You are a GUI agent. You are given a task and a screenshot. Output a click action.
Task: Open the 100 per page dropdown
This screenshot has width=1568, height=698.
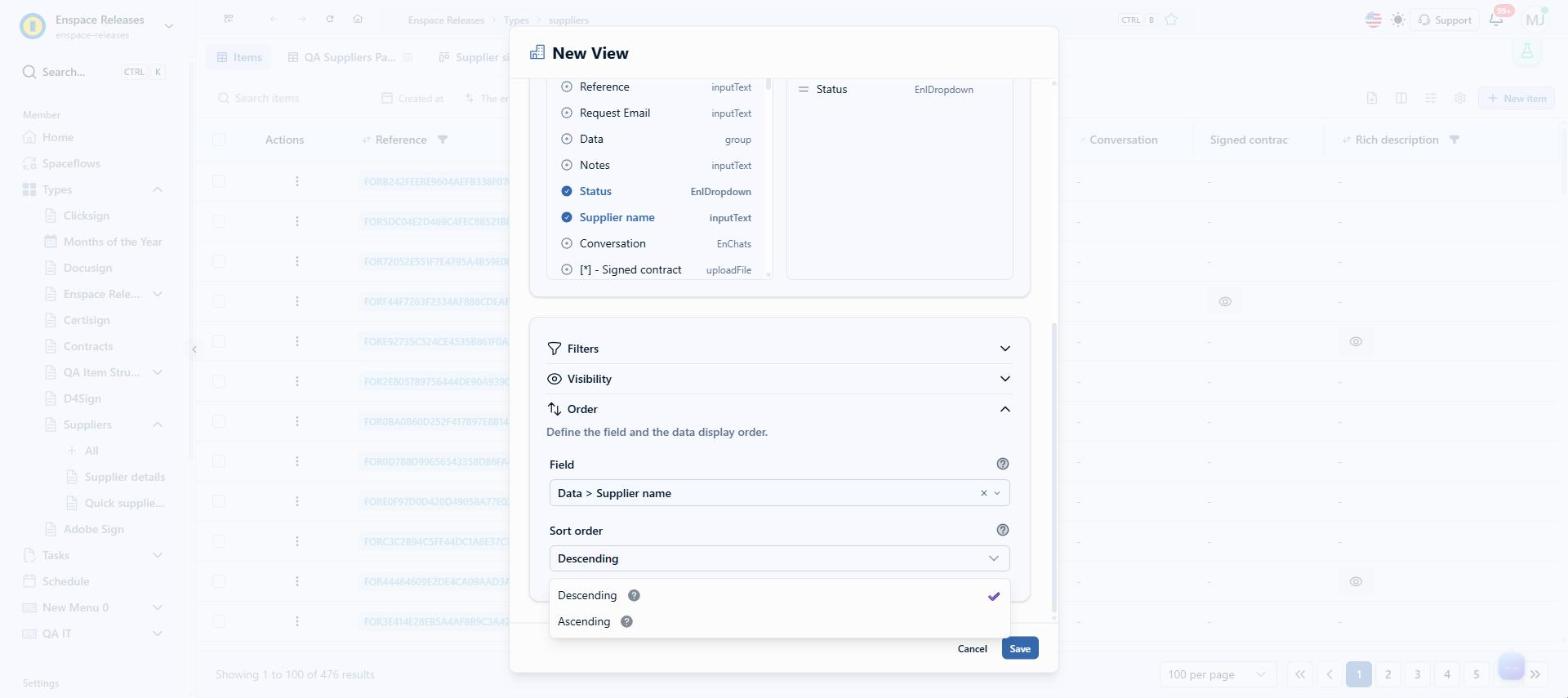tap(1217, 674)
